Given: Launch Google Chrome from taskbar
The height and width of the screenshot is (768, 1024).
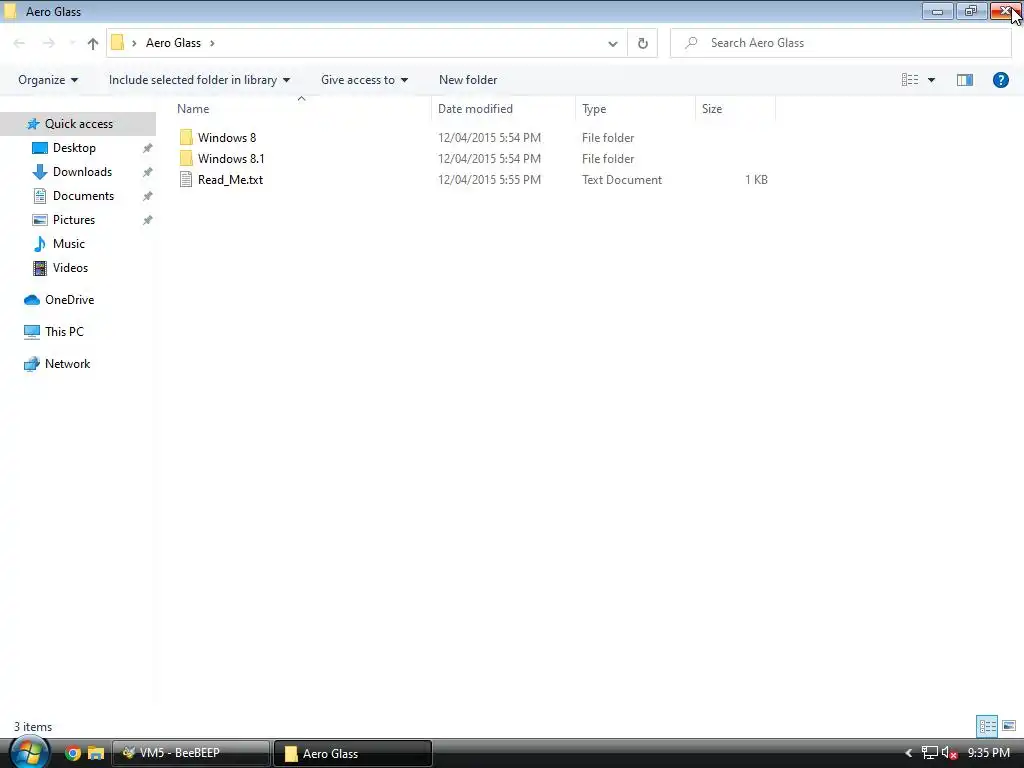Looking at the screenshot, I should (x=73, y=753).
